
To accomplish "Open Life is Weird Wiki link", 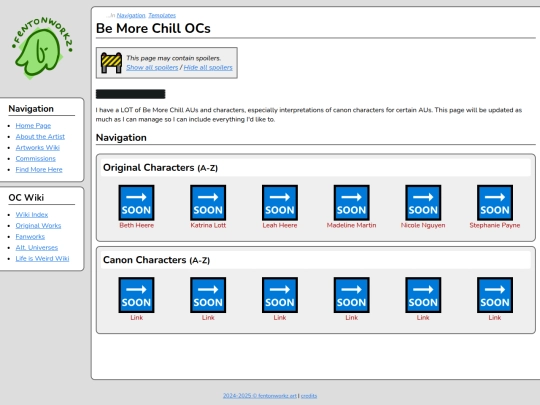I will [42, 259].
